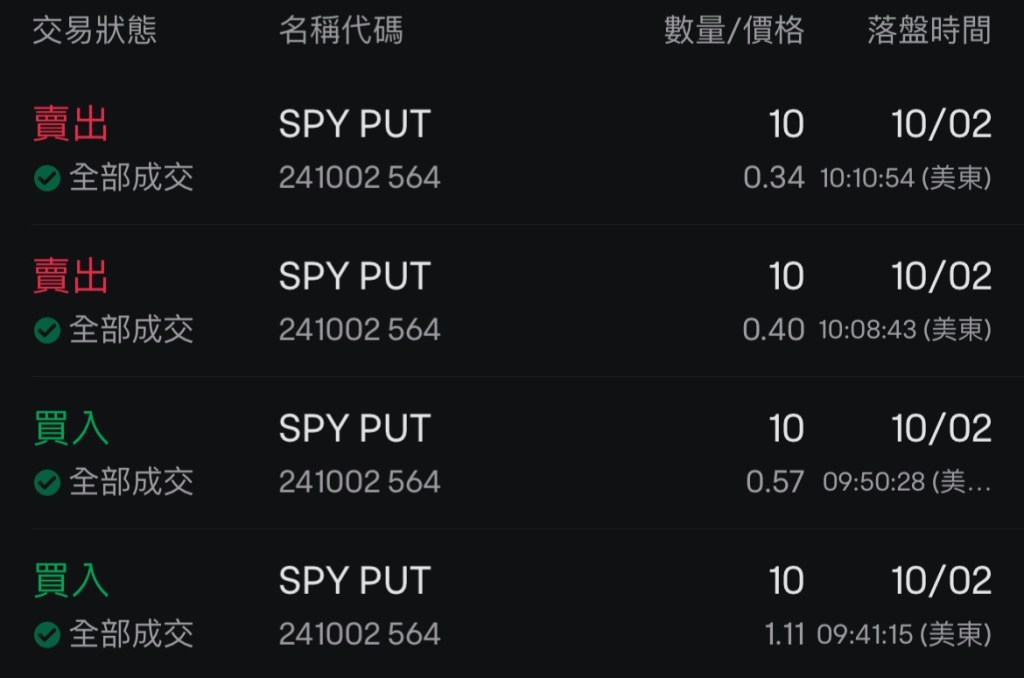Image resolution: width=1024 pixels, height=678 pixels.
Task: Tap SPY PUT name in 10:08:43 order
Action: 354,277
